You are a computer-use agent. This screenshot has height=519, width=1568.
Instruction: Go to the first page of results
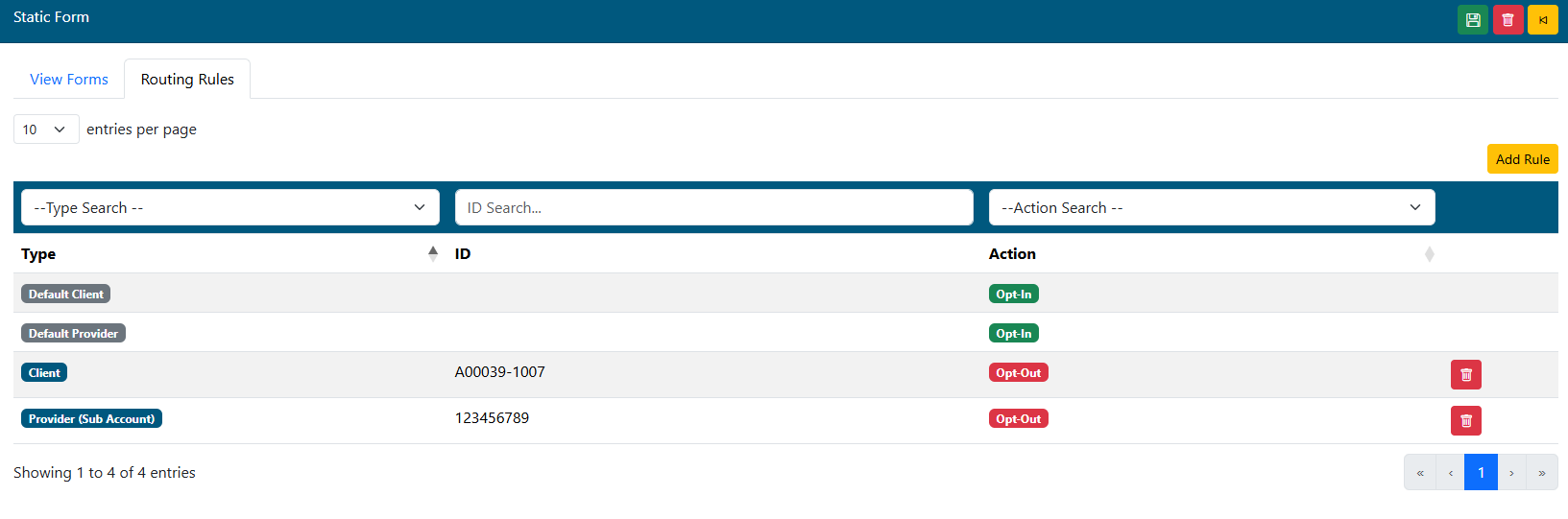[1420, 473]
